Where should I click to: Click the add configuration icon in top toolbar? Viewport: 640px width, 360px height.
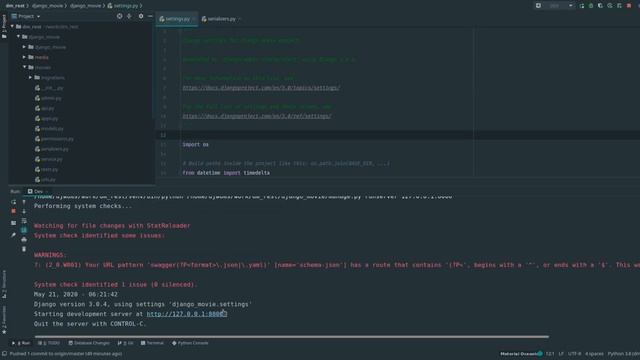pyautogui.click(x=538, y=6)
